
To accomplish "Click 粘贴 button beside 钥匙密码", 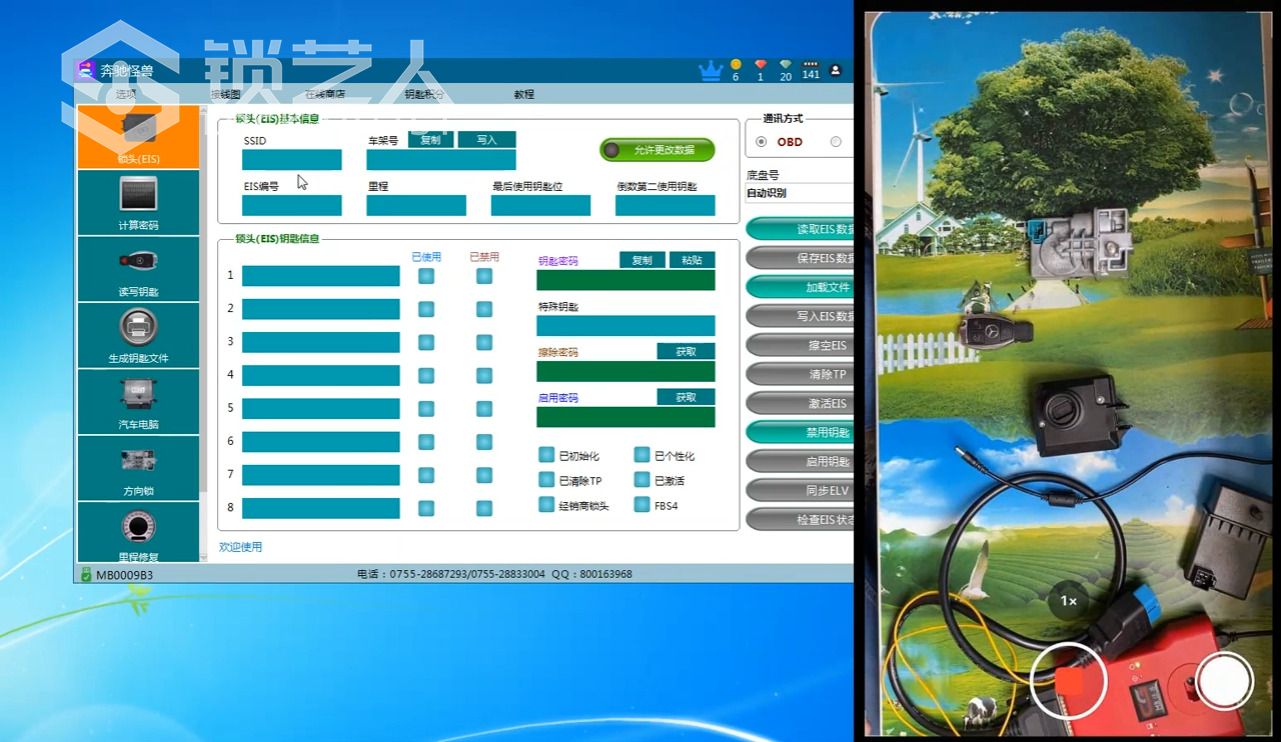I will pos(692,260).
